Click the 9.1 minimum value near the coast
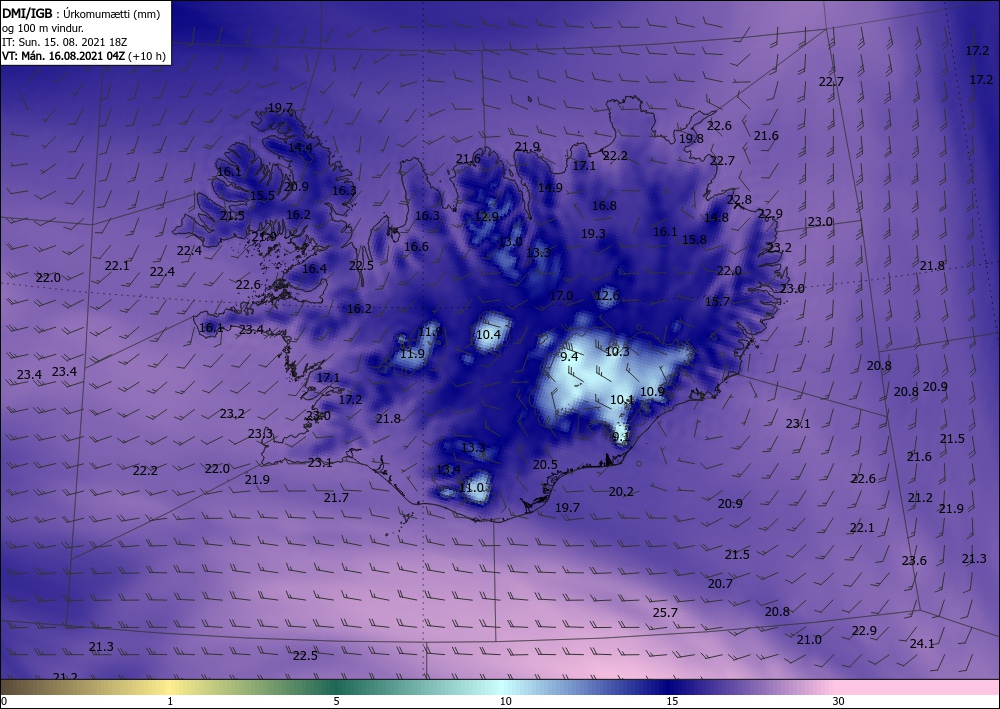The width and height of the screenshot is (1000, 709). tap(621, 437)
